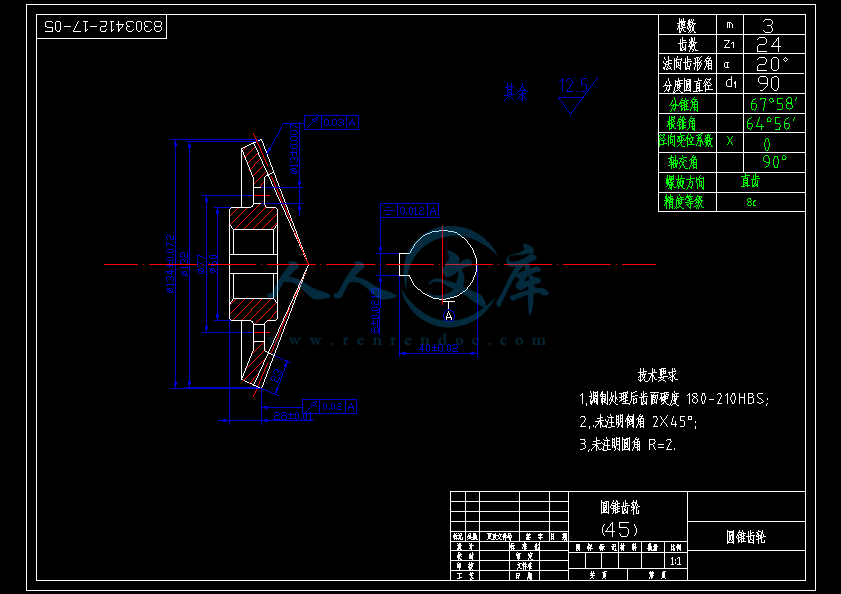Click the 40±0.02 dimension below the bore view

click(438, 348)
